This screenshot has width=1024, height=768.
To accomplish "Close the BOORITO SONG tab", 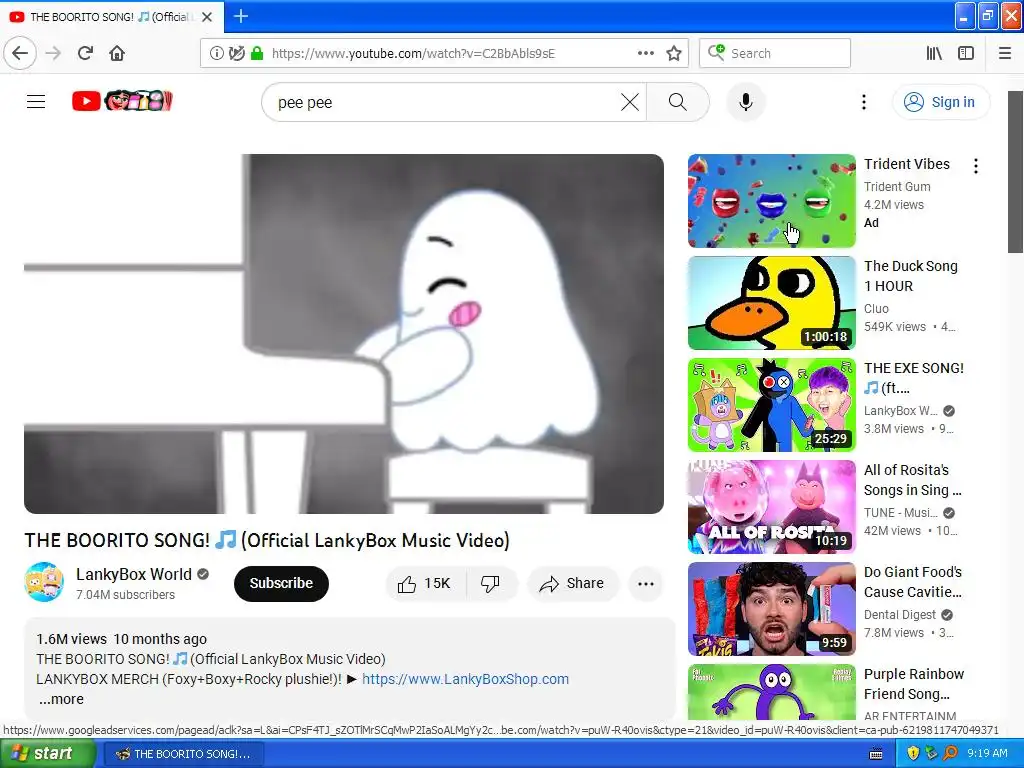I will [207, 17].
